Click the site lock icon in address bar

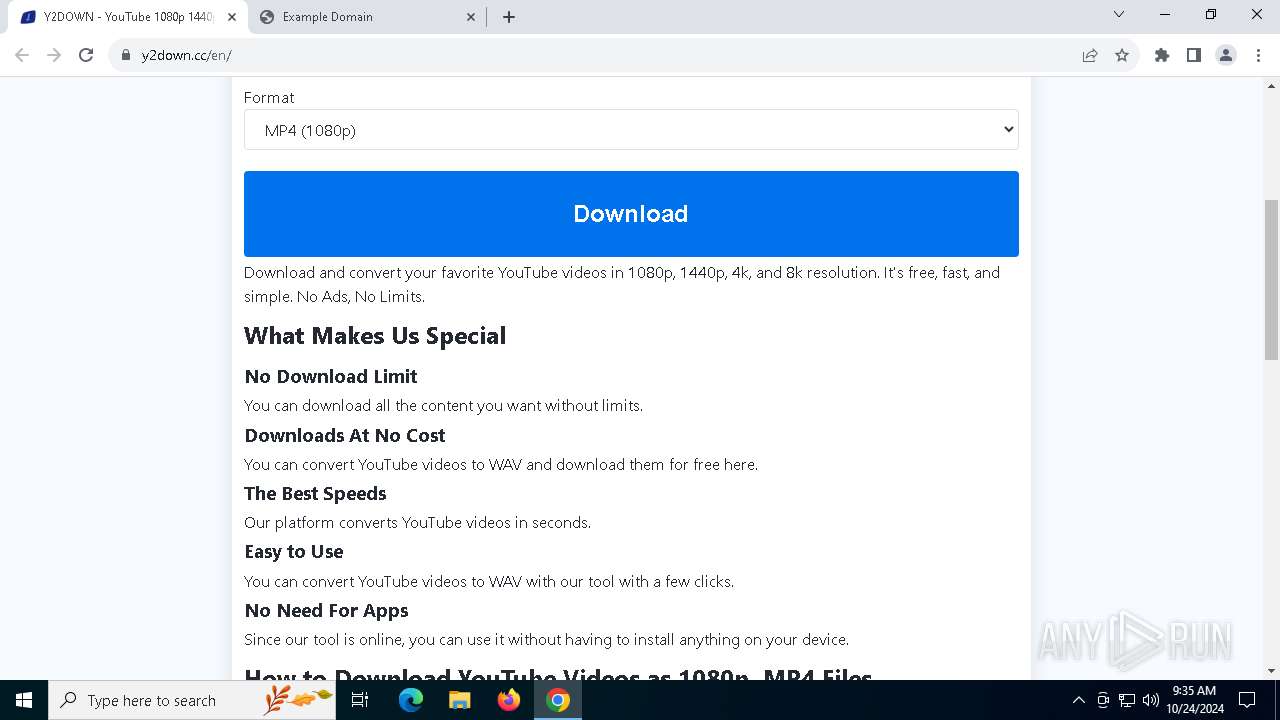(x=126, y=56)
